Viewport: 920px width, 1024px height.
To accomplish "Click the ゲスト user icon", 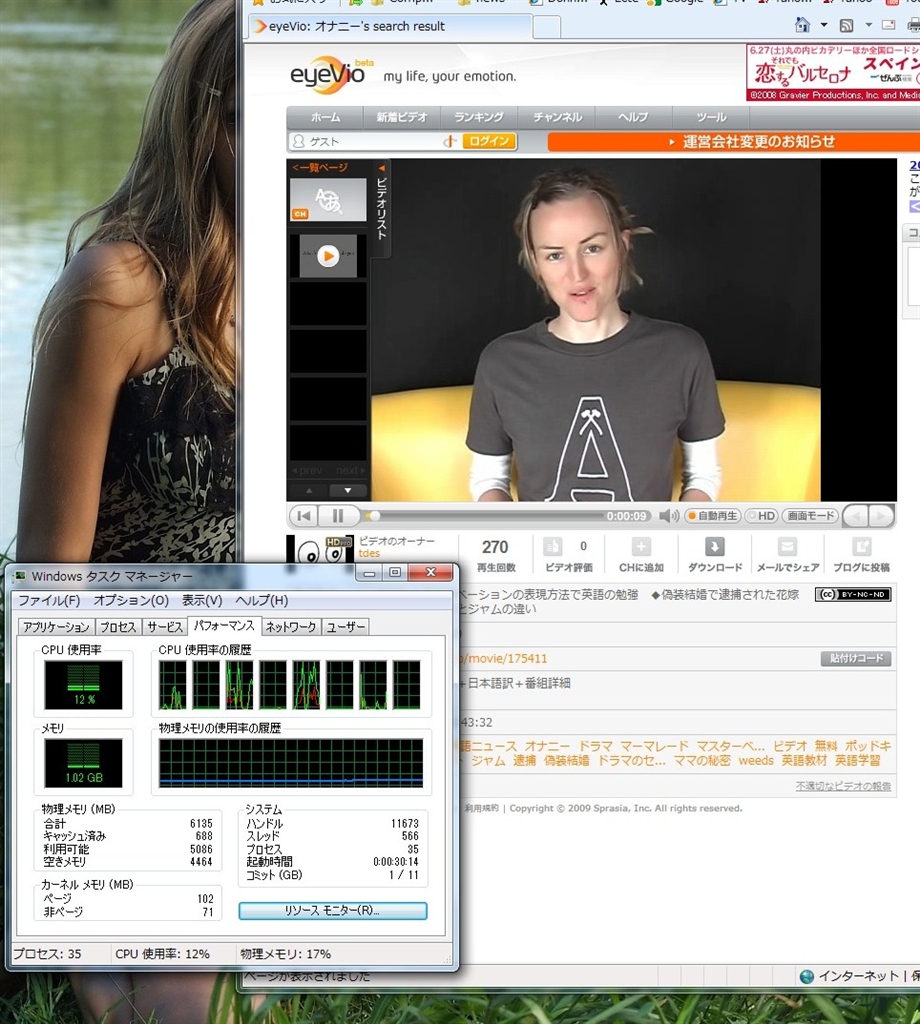I will click(299, 141).
